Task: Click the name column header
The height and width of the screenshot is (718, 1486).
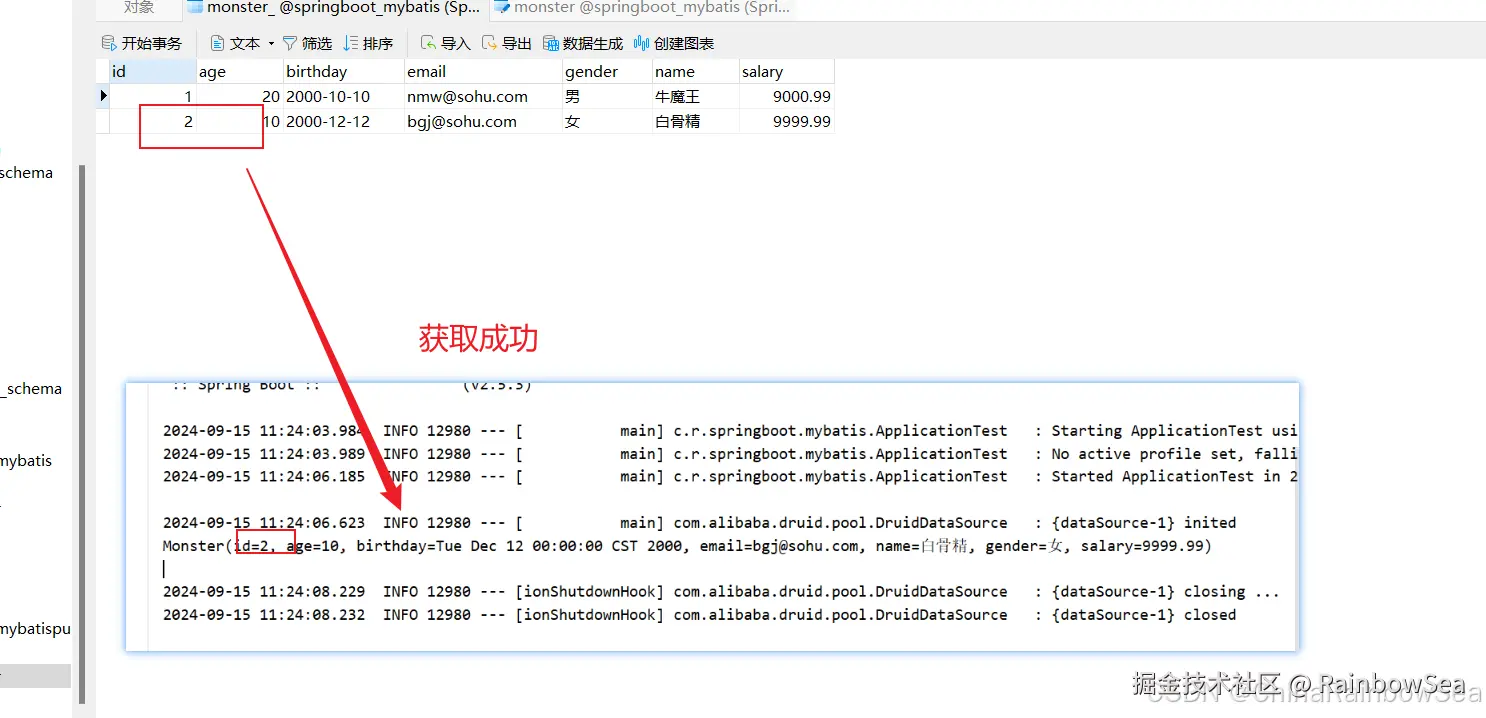Action: click(695, 72)
